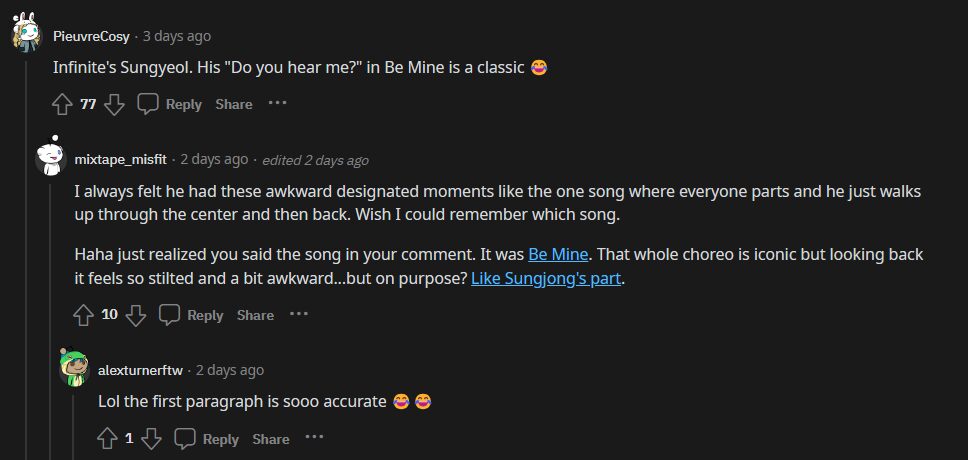Reply to PieuvreCosy's comment
This screenshot has height=460, width=968.
[x=170, y=104]
